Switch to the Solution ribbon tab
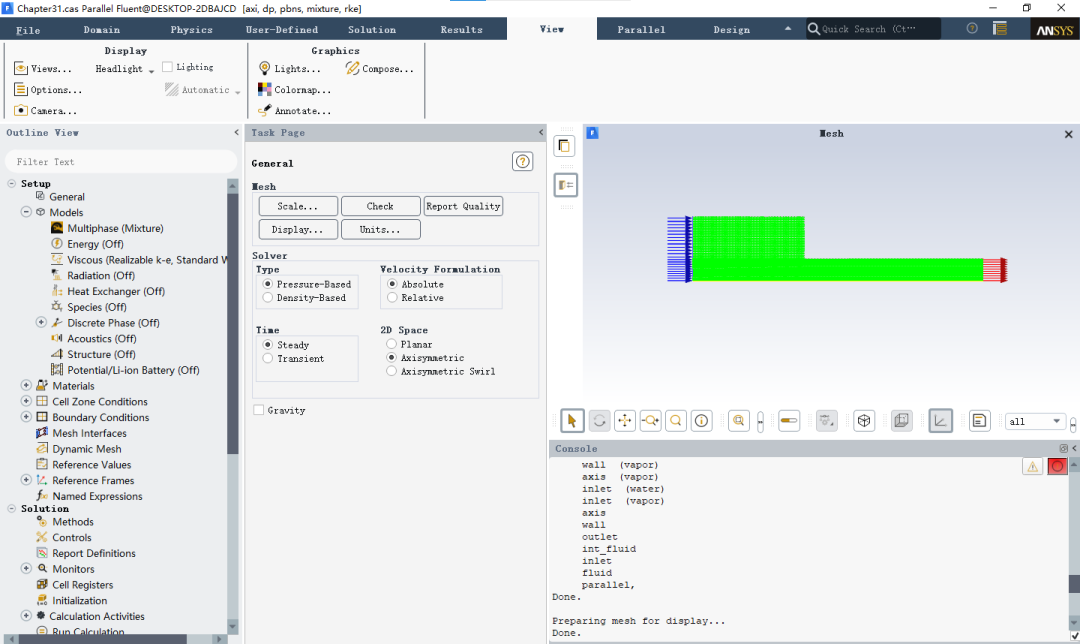1080x644 pixels. tap(372, 30)
